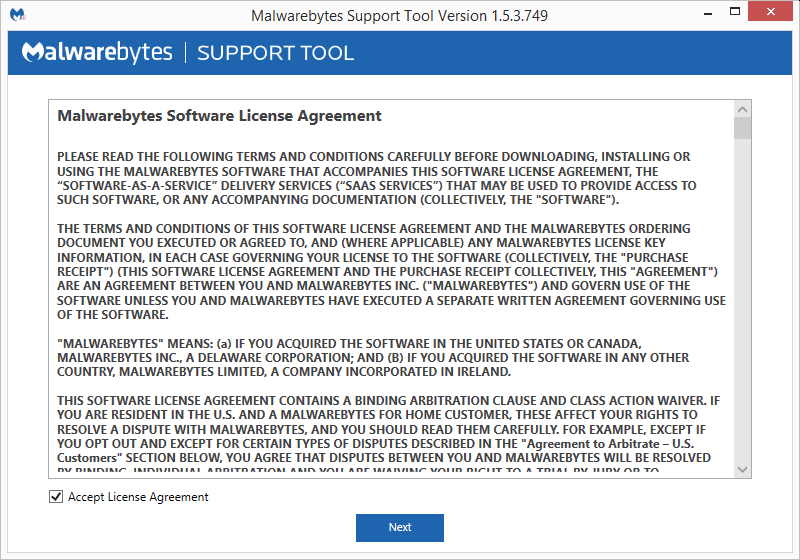Click the paragraph about binding arbitration clause
800x560 pixels.
pyautogui.click(x=388, y=432)
